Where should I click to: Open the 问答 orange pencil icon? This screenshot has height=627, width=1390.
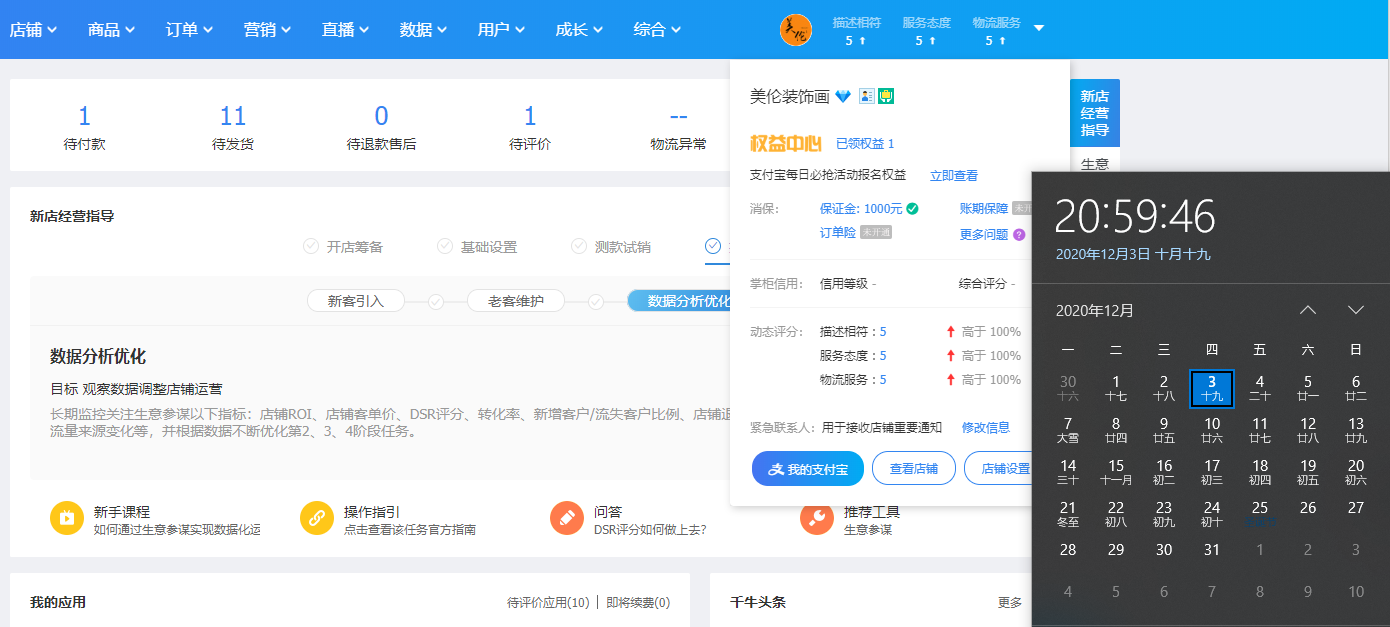(566, 518)
